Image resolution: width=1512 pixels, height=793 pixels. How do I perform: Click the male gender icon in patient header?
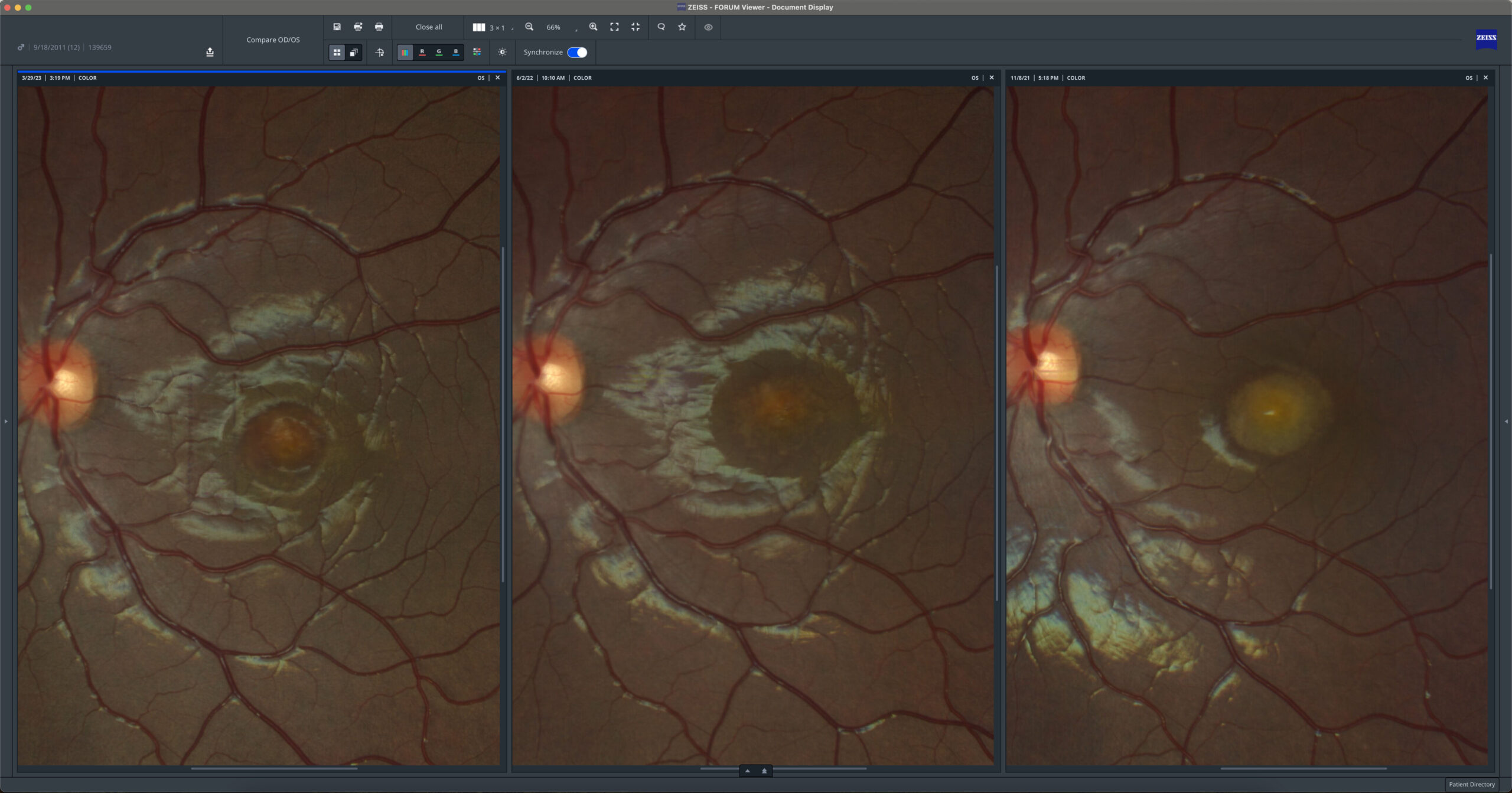tap(21, 47)
